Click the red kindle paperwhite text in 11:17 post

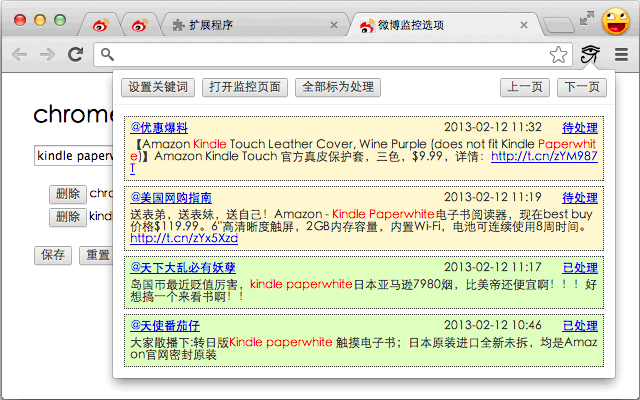click(301, 284)
